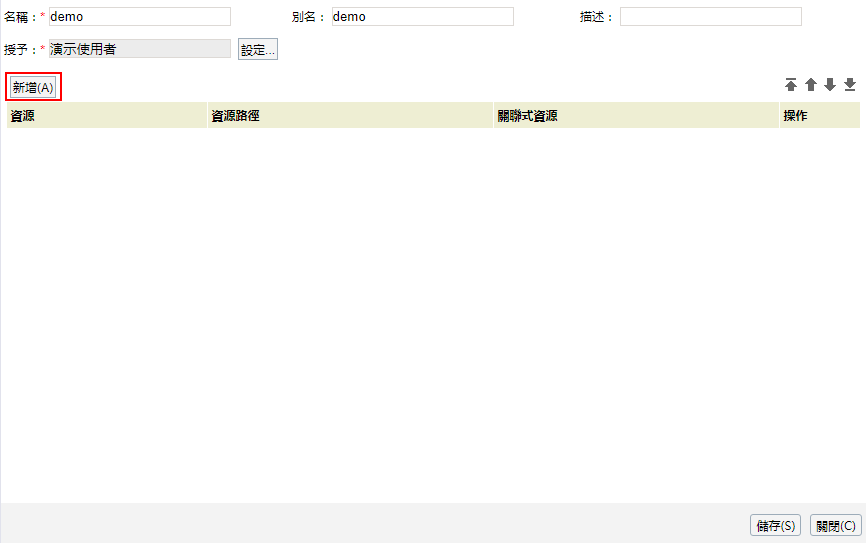Click into the 別名 input box

422,17
